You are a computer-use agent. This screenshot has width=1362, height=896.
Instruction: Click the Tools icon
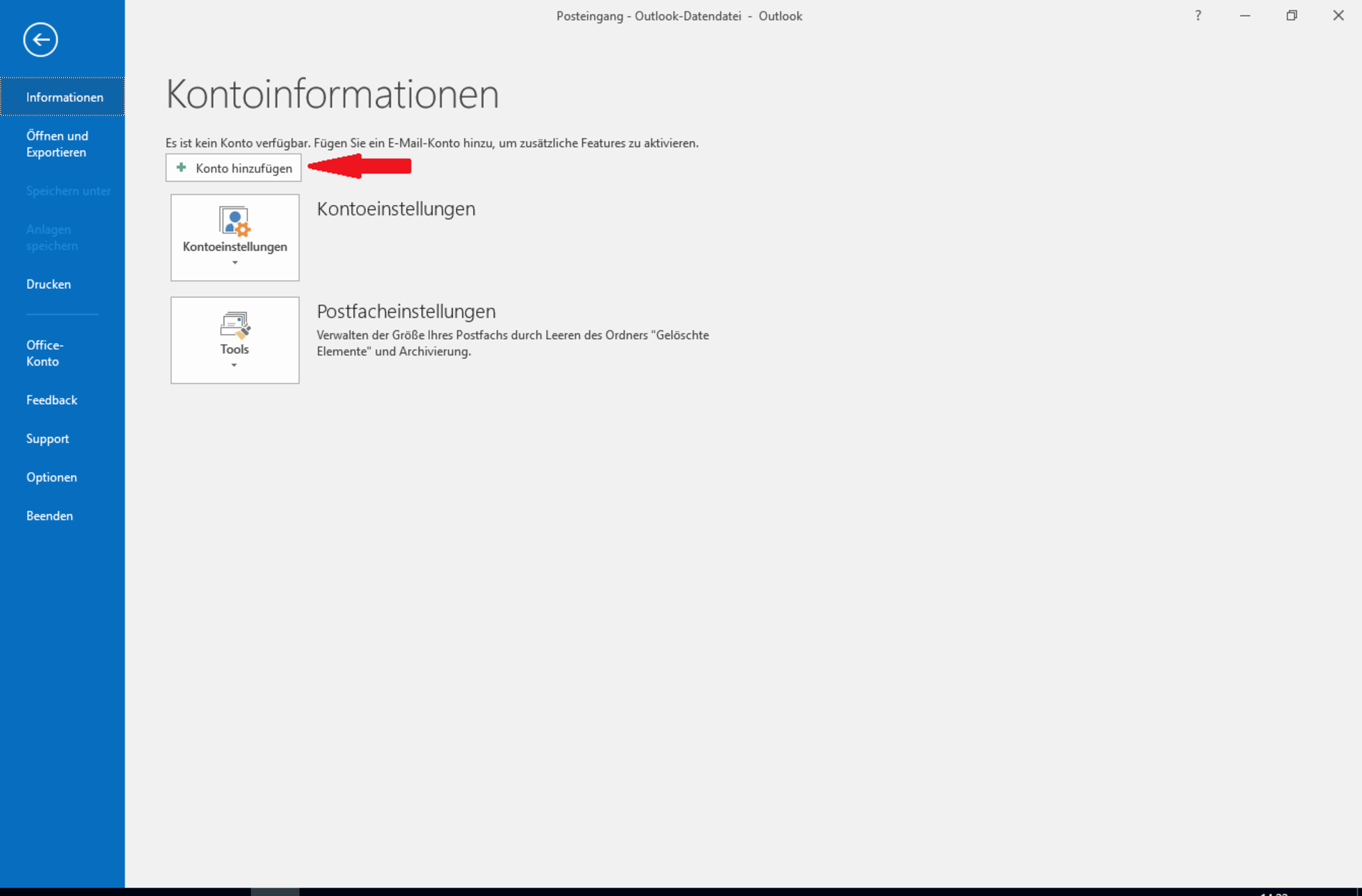pos(234,330)
